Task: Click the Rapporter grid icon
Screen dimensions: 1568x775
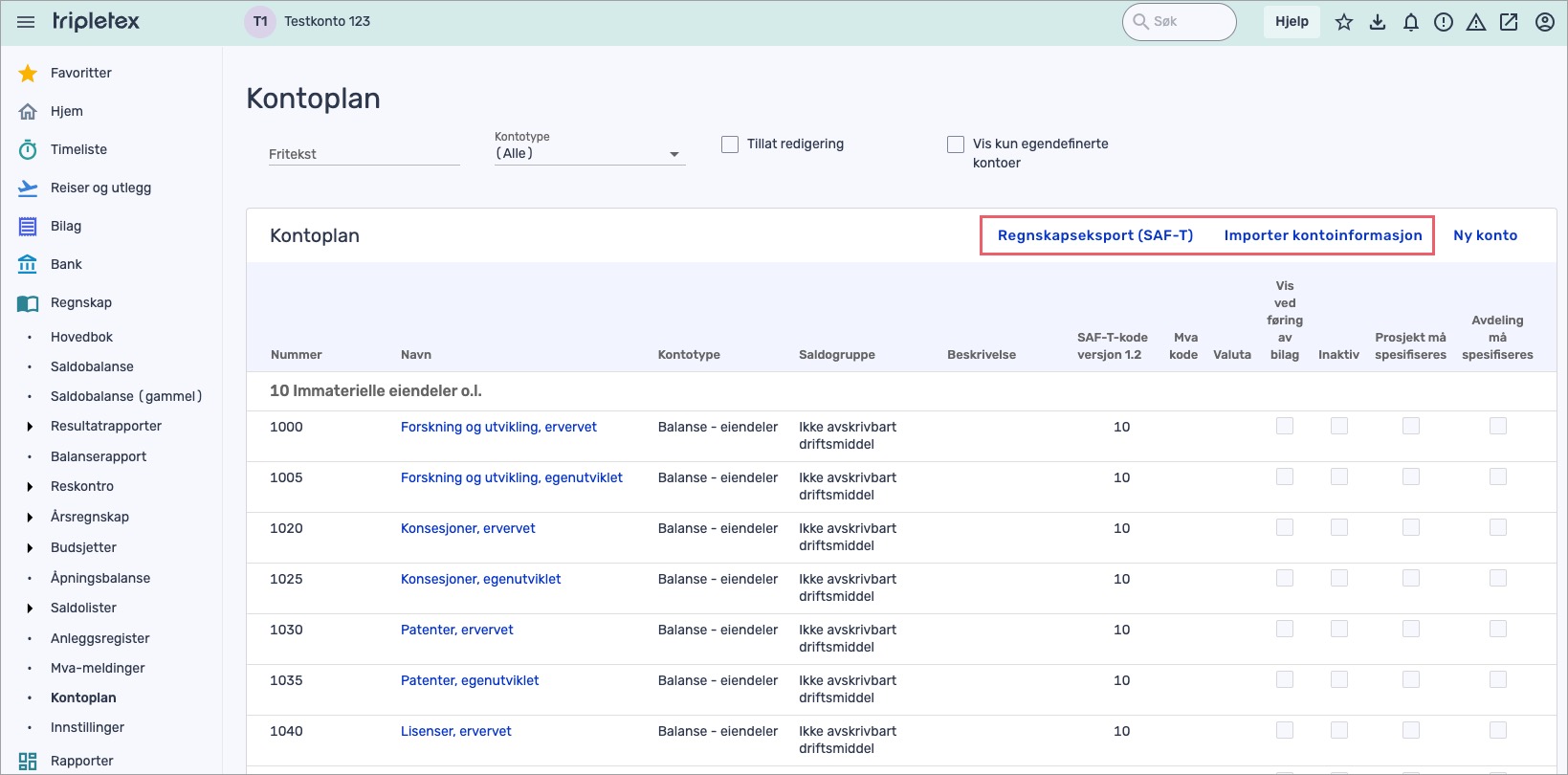Action: pos(28,762)
